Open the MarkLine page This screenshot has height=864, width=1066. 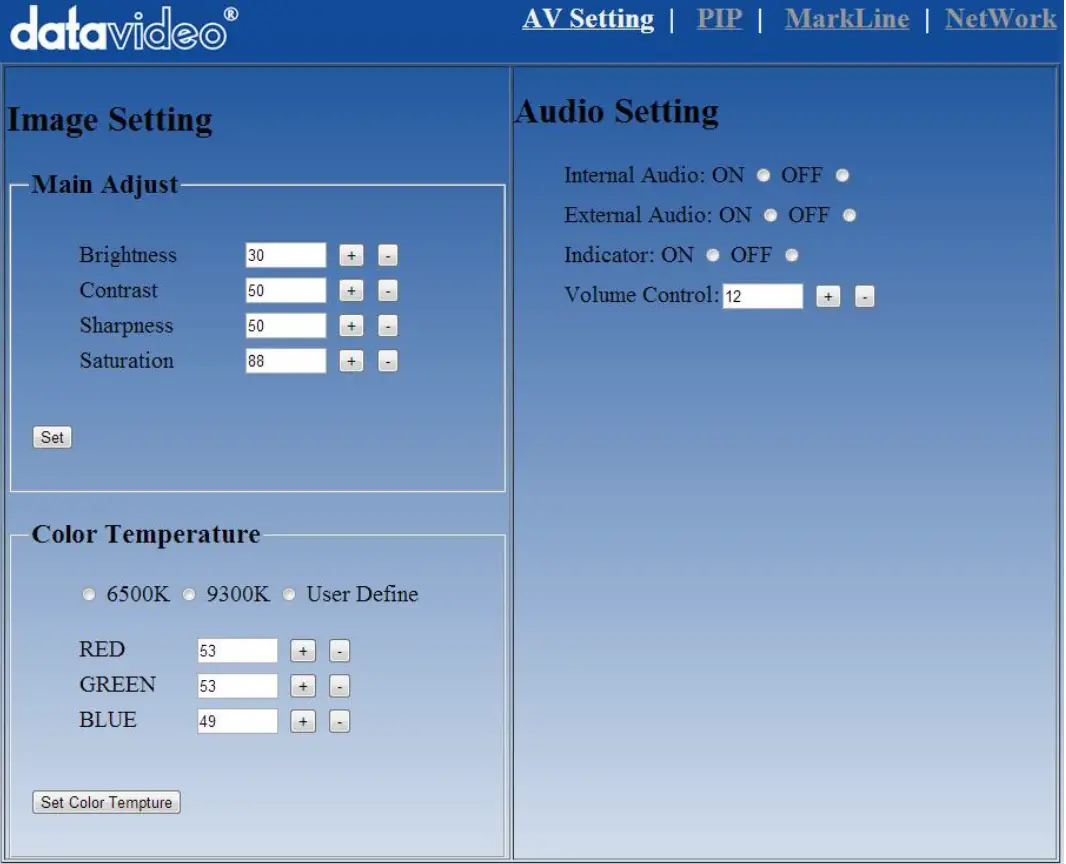(847, 19)
